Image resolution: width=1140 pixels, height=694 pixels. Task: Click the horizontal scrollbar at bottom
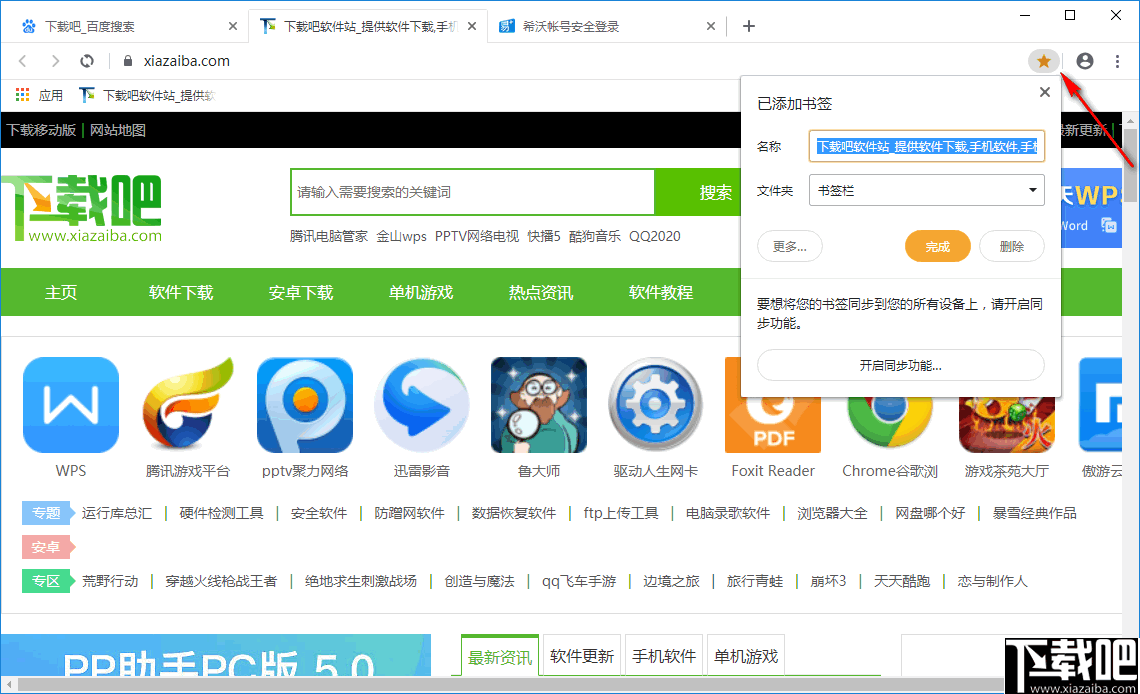509,685
